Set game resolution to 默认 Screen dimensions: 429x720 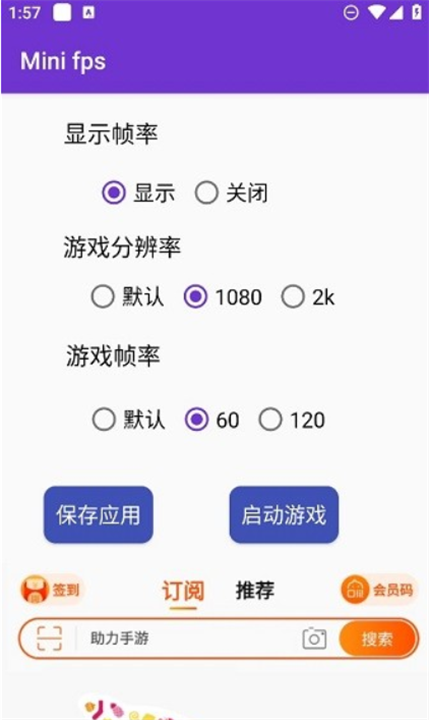coord(128,297)
